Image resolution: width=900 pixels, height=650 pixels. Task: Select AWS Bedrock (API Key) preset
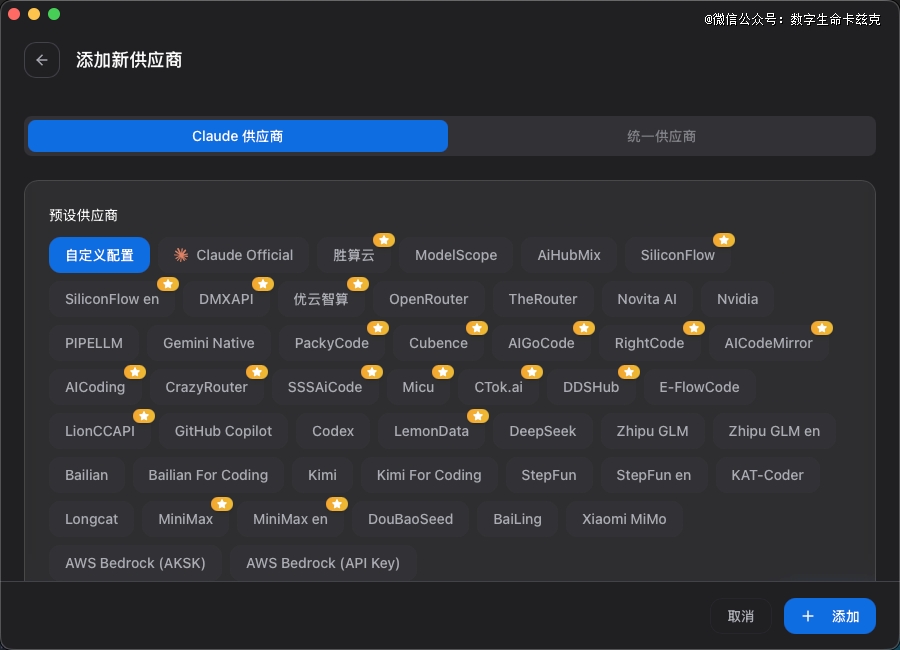[323, 563]
